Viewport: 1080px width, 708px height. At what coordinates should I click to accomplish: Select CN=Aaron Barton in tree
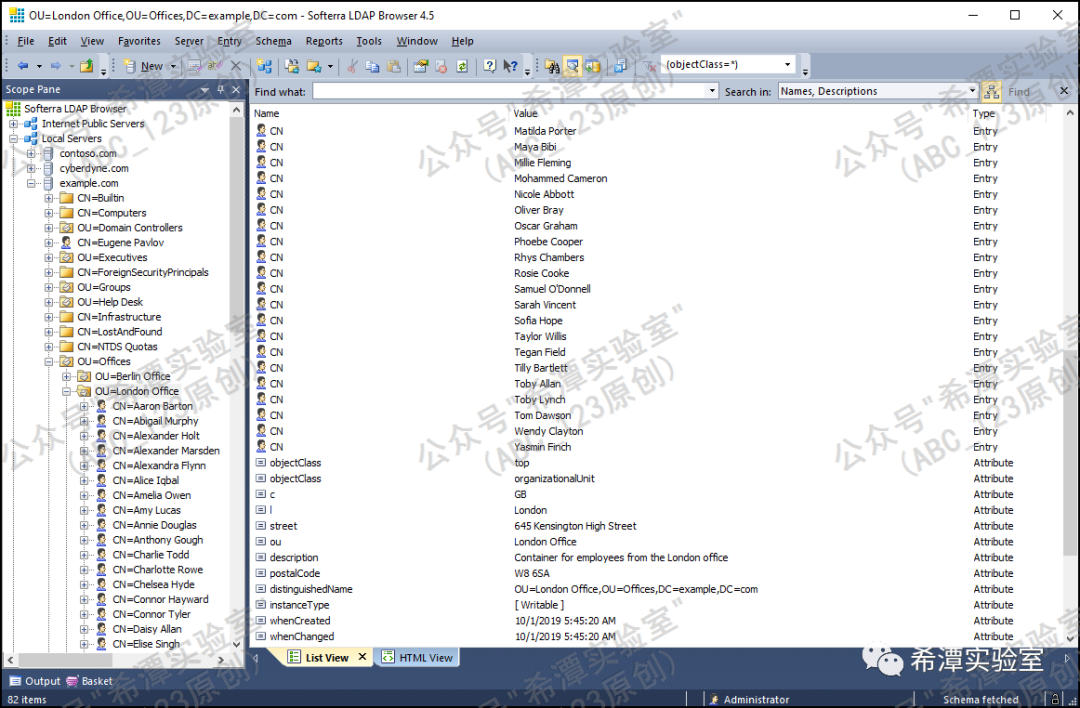152,406
